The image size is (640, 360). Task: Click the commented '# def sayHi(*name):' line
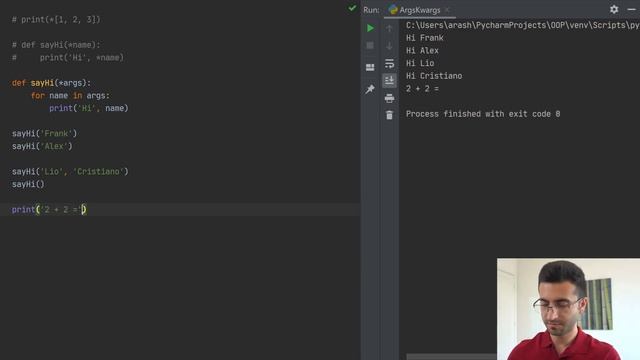pos(56,45)
